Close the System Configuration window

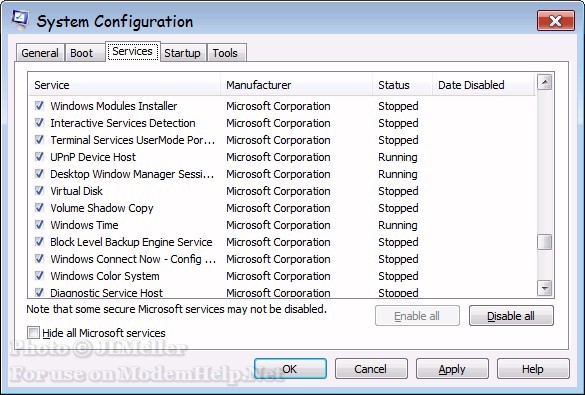click(x=556, y=21)
